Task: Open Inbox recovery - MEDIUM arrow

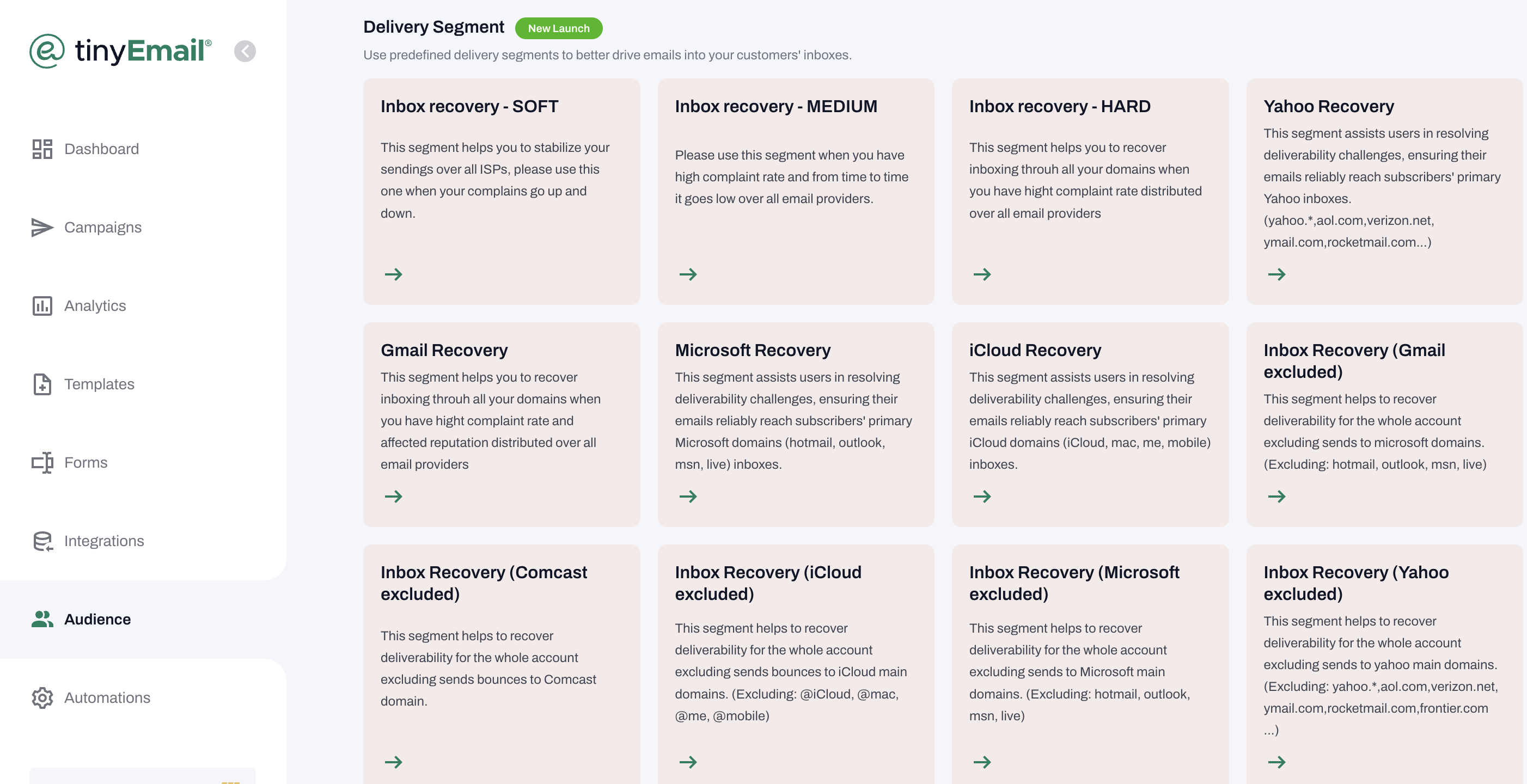Action: click(688, 274)
